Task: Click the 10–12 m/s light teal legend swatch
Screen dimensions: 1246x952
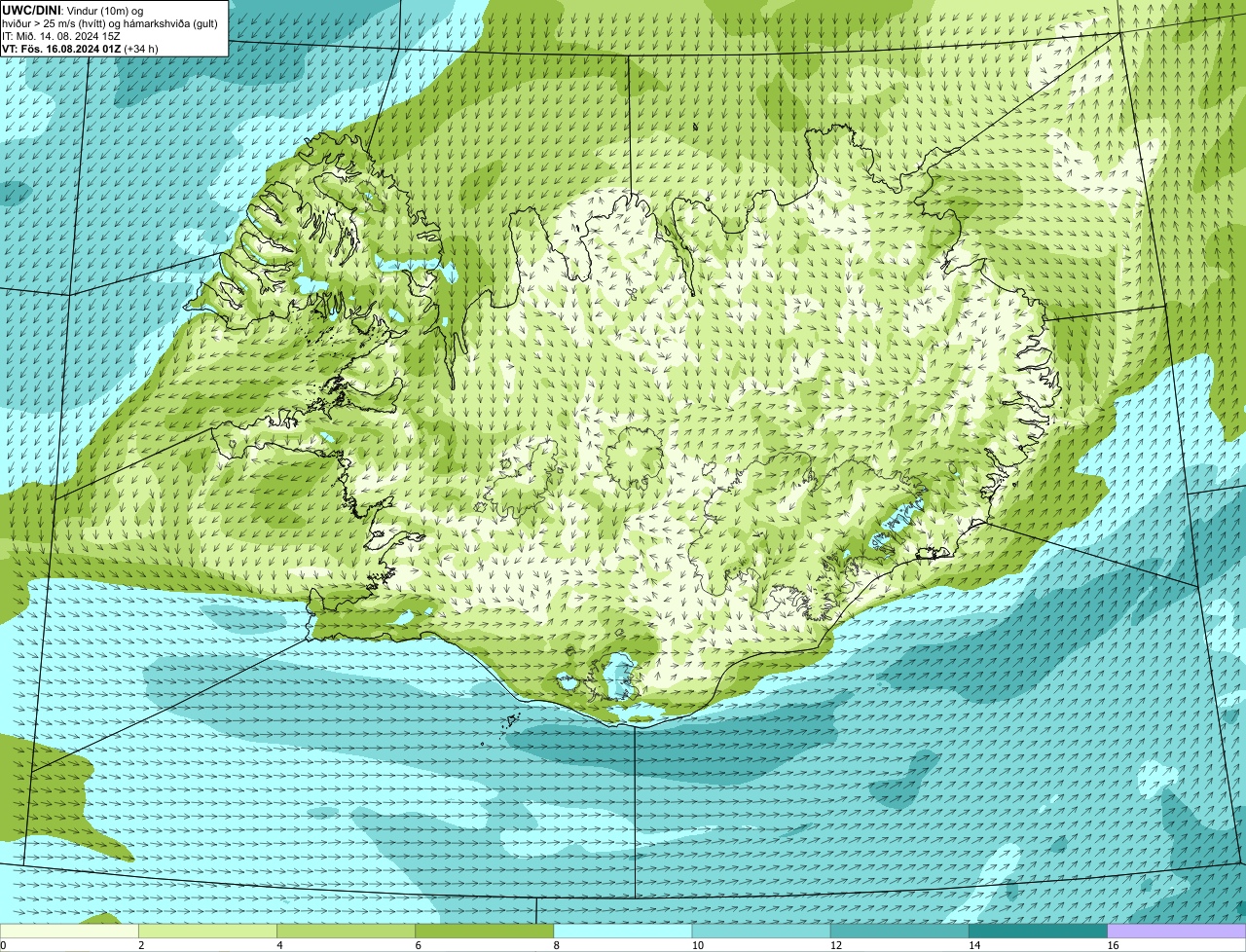Action: (x=761, y=931)
